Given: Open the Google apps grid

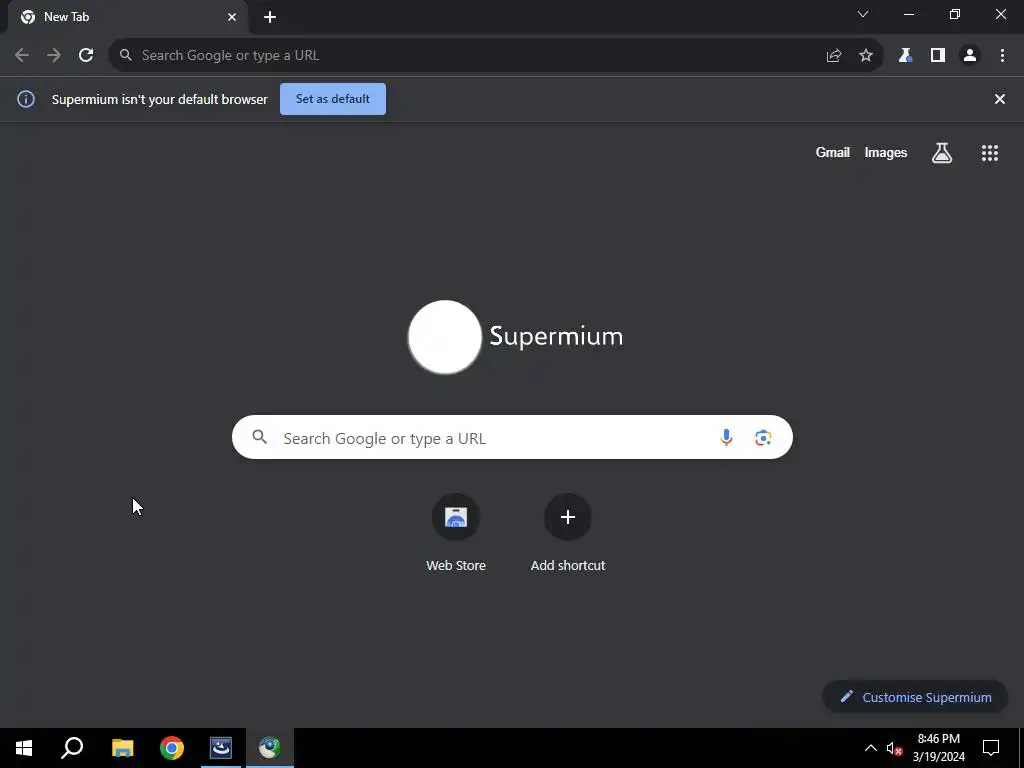Looking at the screenshot, I should [990, 153].
